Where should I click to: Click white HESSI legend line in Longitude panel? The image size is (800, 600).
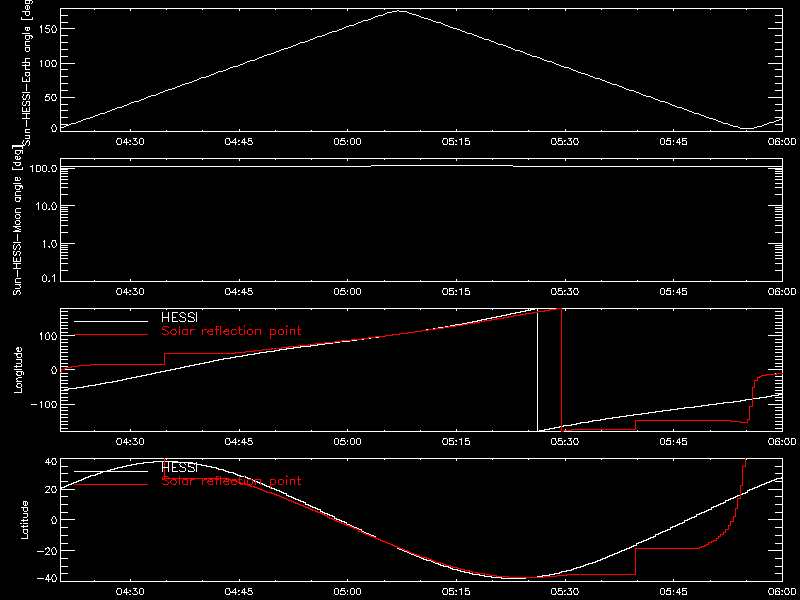click(111, 321)
